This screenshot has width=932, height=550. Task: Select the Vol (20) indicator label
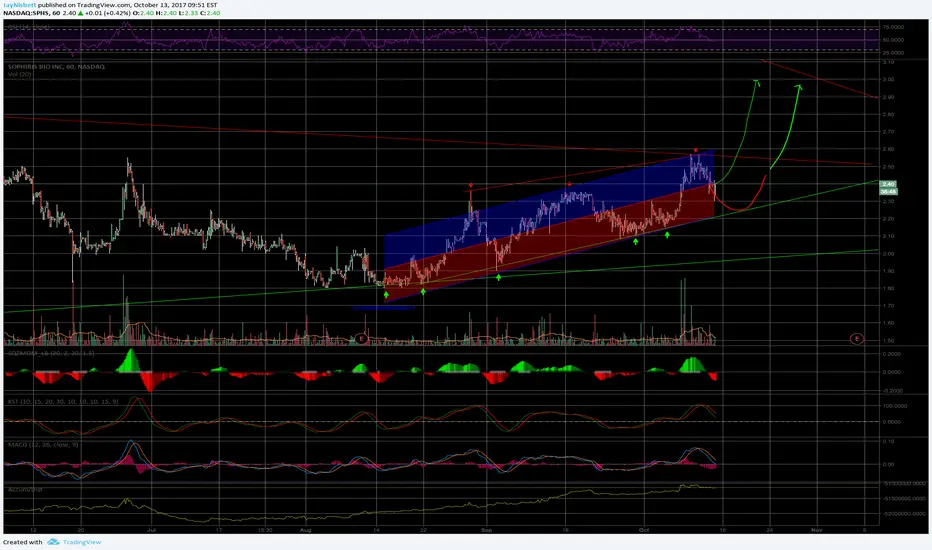coord(20,74)
